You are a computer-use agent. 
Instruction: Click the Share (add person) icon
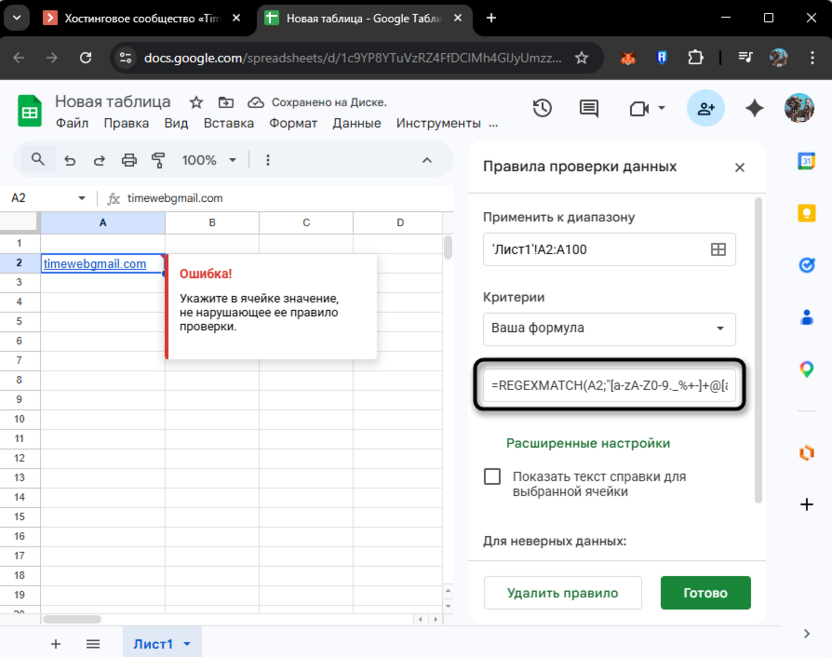[x=707, y=107]
